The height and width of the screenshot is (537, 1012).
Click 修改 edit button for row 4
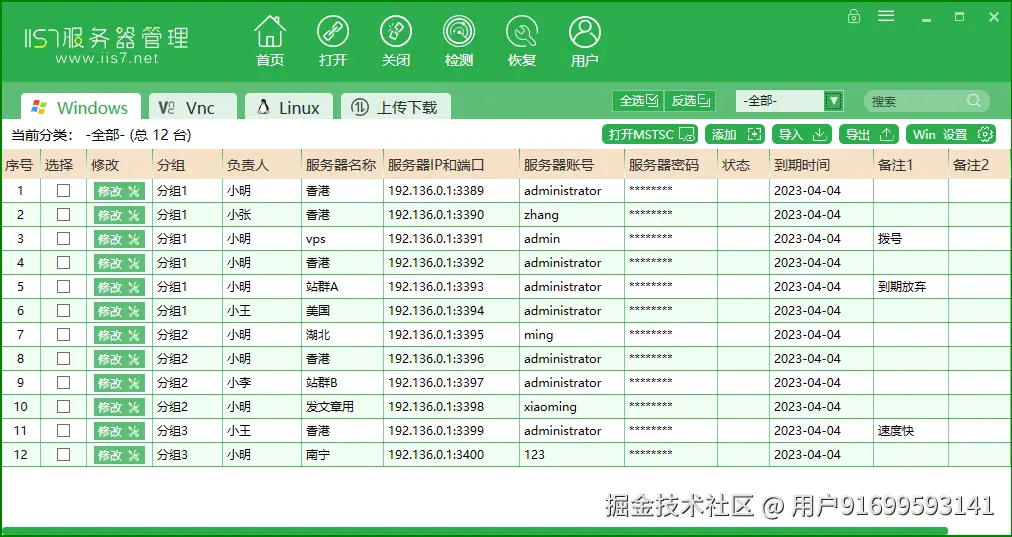coord(119,263)
